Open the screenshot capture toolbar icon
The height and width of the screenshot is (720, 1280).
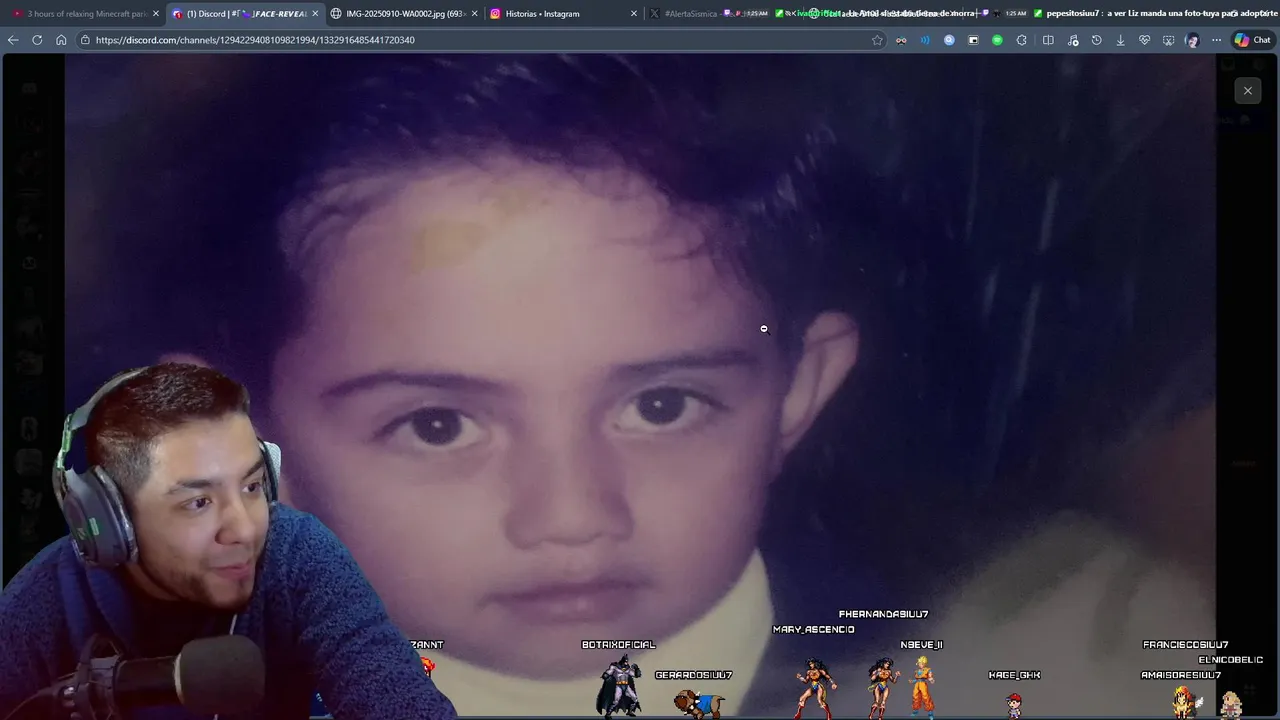[x=1168, y=40]
